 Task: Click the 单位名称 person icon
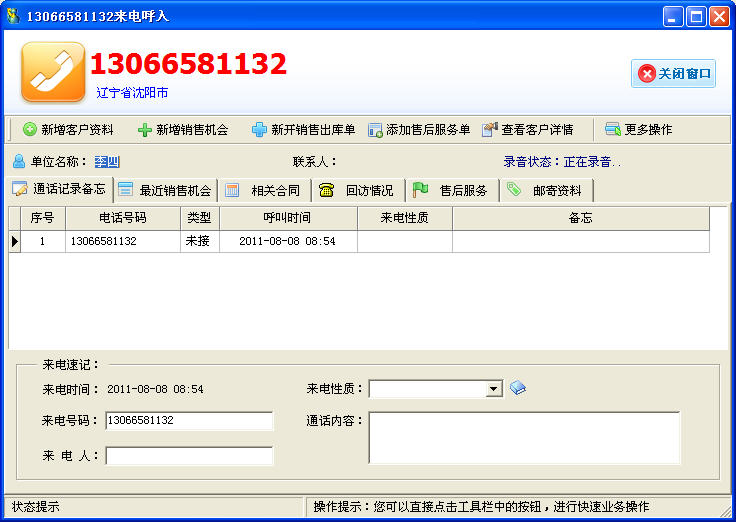(x=18, y=161)
